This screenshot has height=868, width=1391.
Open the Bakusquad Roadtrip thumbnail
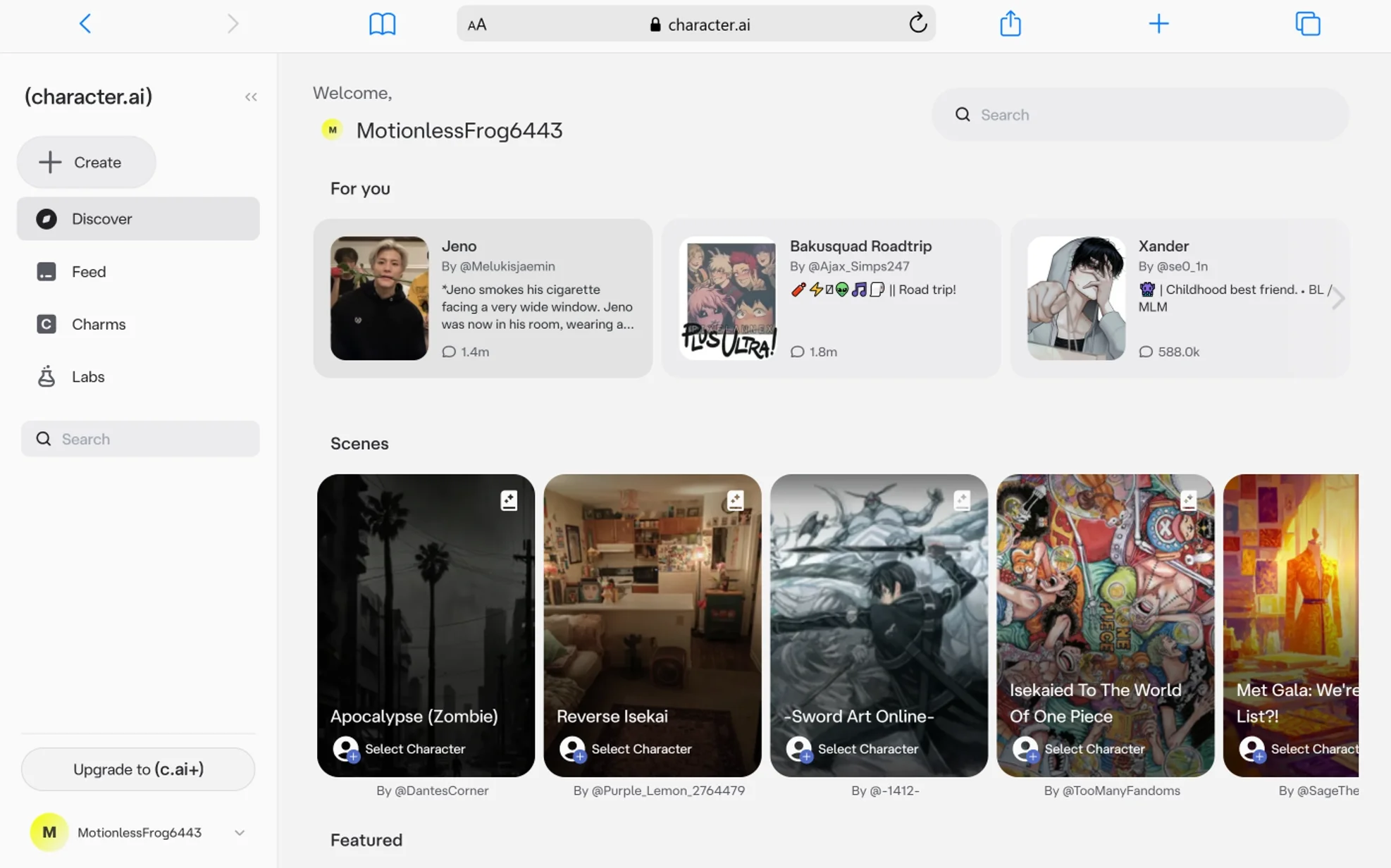[728, 298]
